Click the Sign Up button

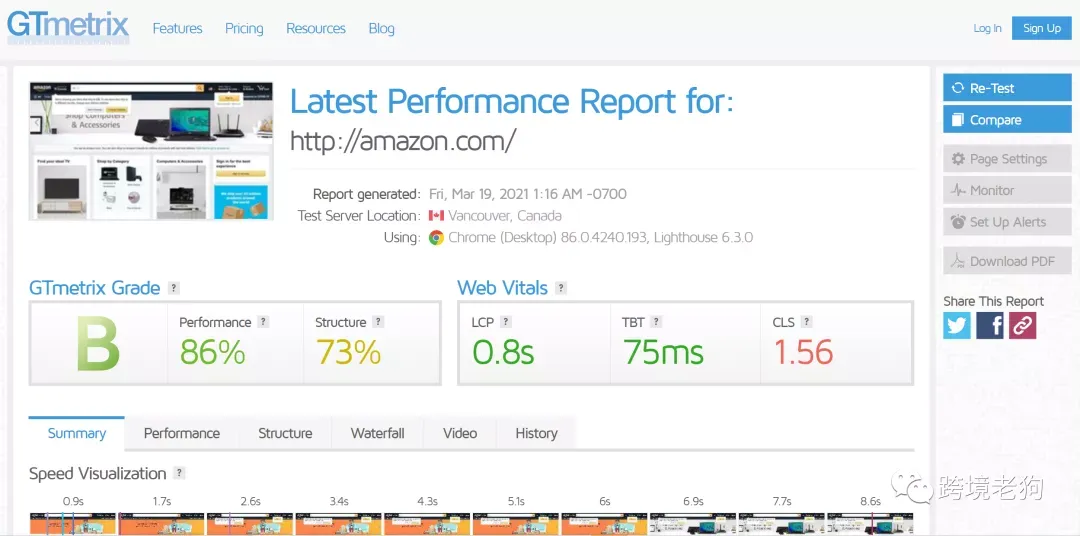pos(1041,28)
